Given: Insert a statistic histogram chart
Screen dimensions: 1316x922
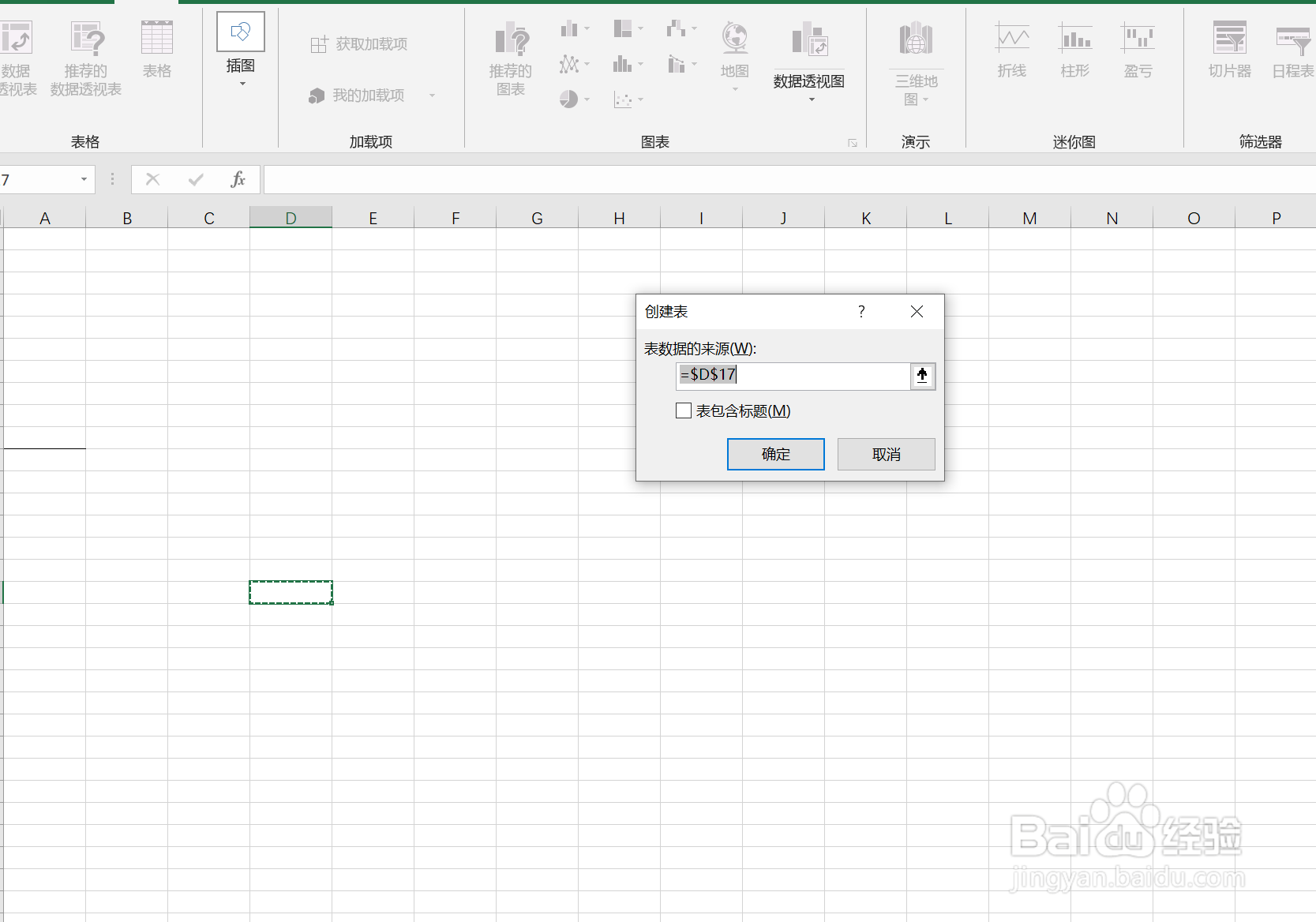Looking at the screenshot, I should [x=628, y=64].
